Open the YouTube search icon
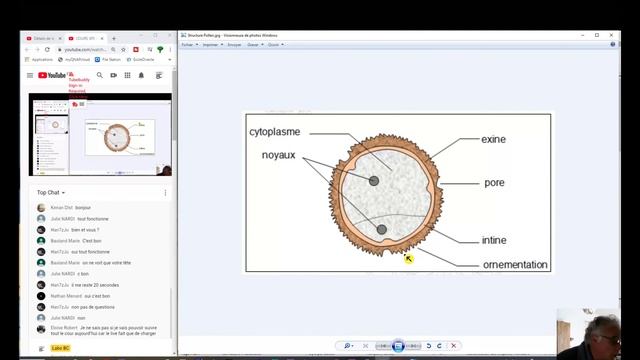640x360 pixels. coord(100,75)
